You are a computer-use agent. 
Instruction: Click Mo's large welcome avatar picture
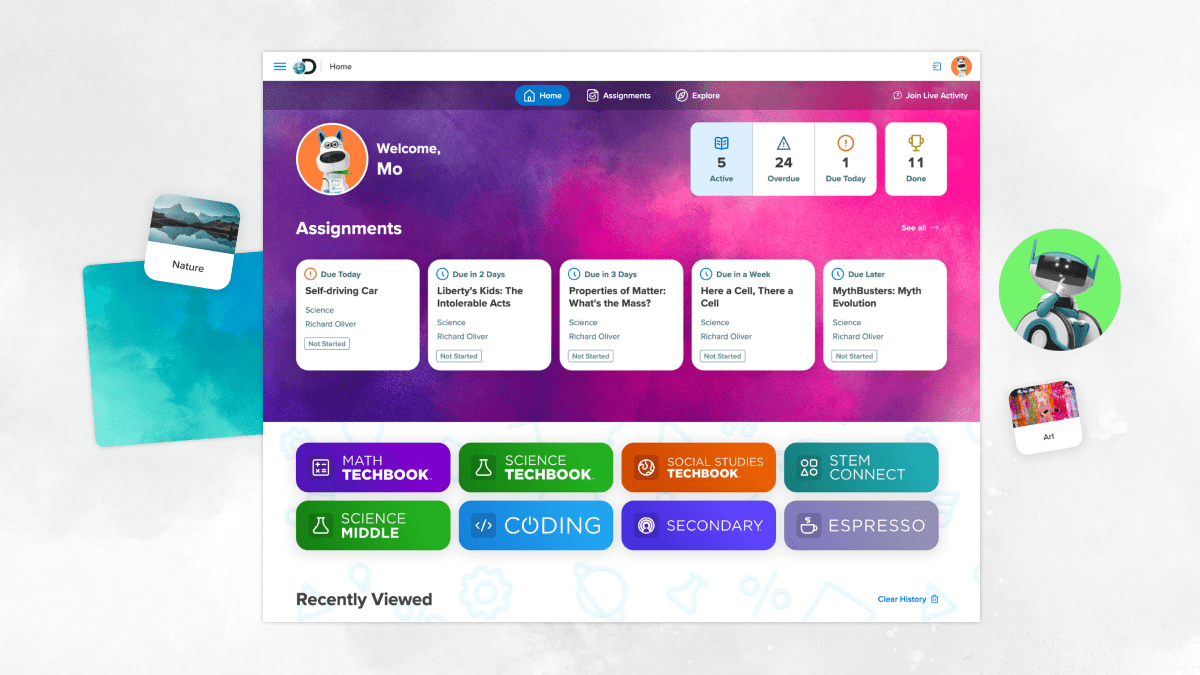332,159
